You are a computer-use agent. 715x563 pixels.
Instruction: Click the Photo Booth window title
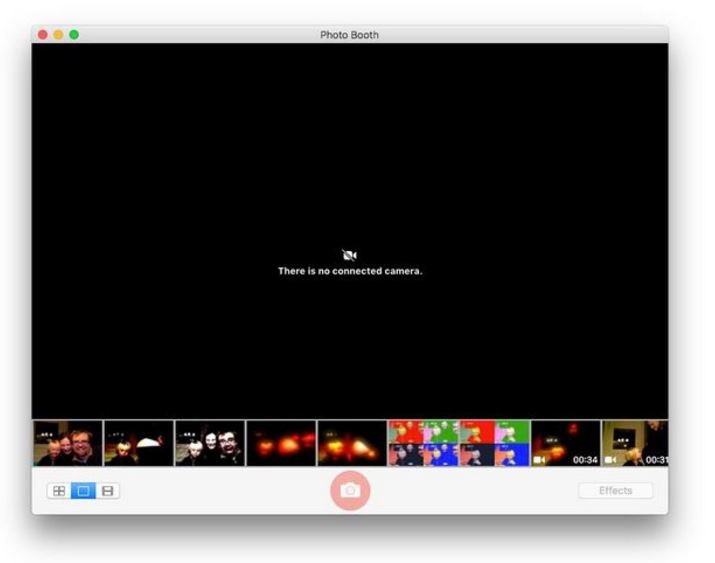[349, 35]
